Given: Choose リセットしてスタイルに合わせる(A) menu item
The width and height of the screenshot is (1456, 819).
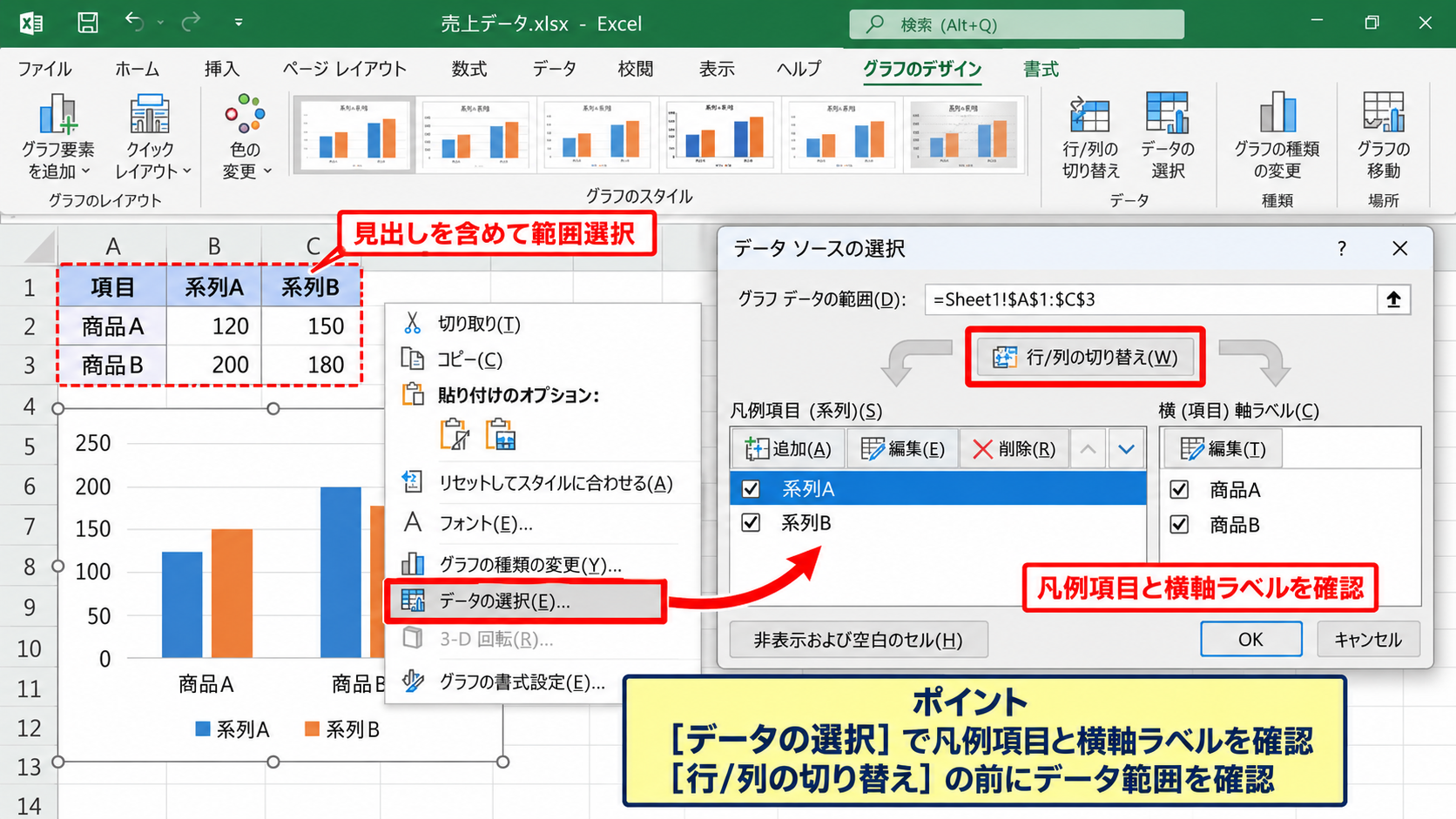Looking at the screenshot, I should pyautogui.click(x=543, y=483).
